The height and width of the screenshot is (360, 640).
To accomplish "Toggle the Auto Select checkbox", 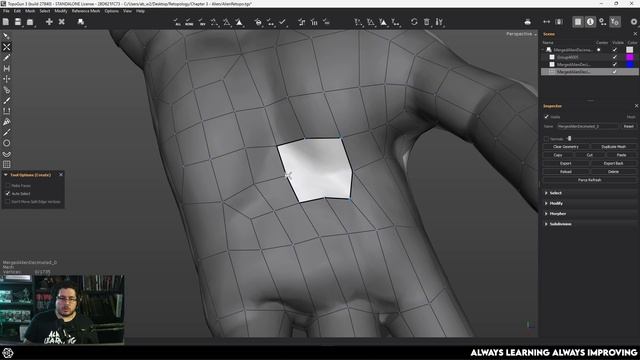I will pos(8,193).
